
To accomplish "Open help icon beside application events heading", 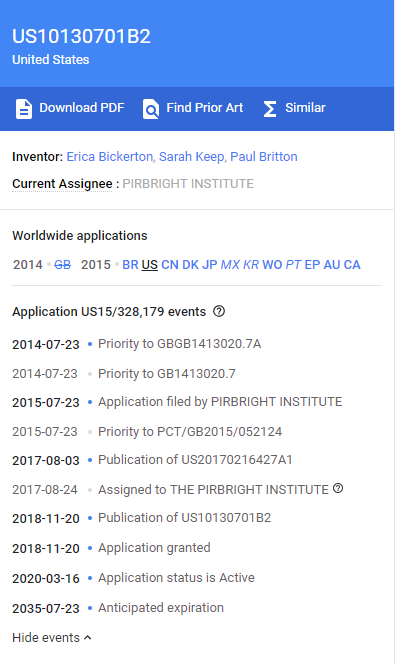I will pos(219,311).
